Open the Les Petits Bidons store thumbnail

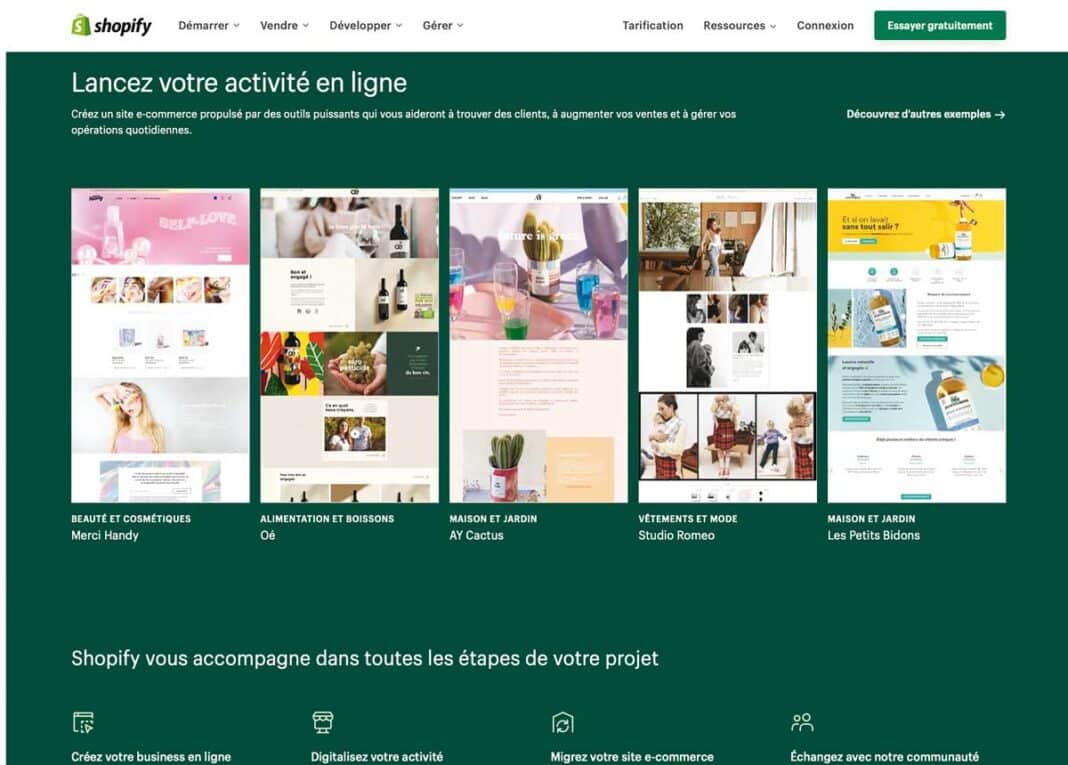point(916,345)
